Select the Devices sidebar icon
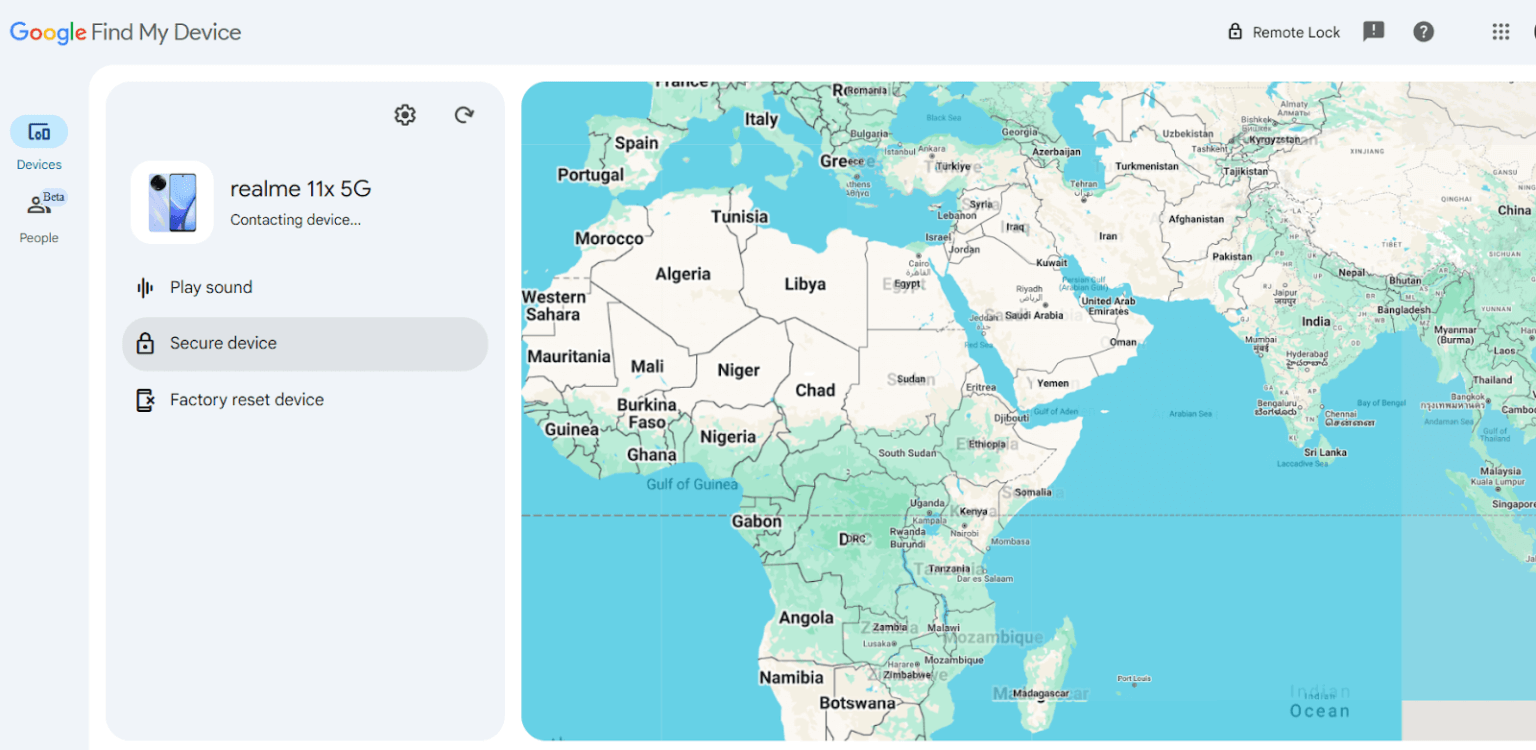This screenshot has height=750, width=1536. tap(38, 131)
